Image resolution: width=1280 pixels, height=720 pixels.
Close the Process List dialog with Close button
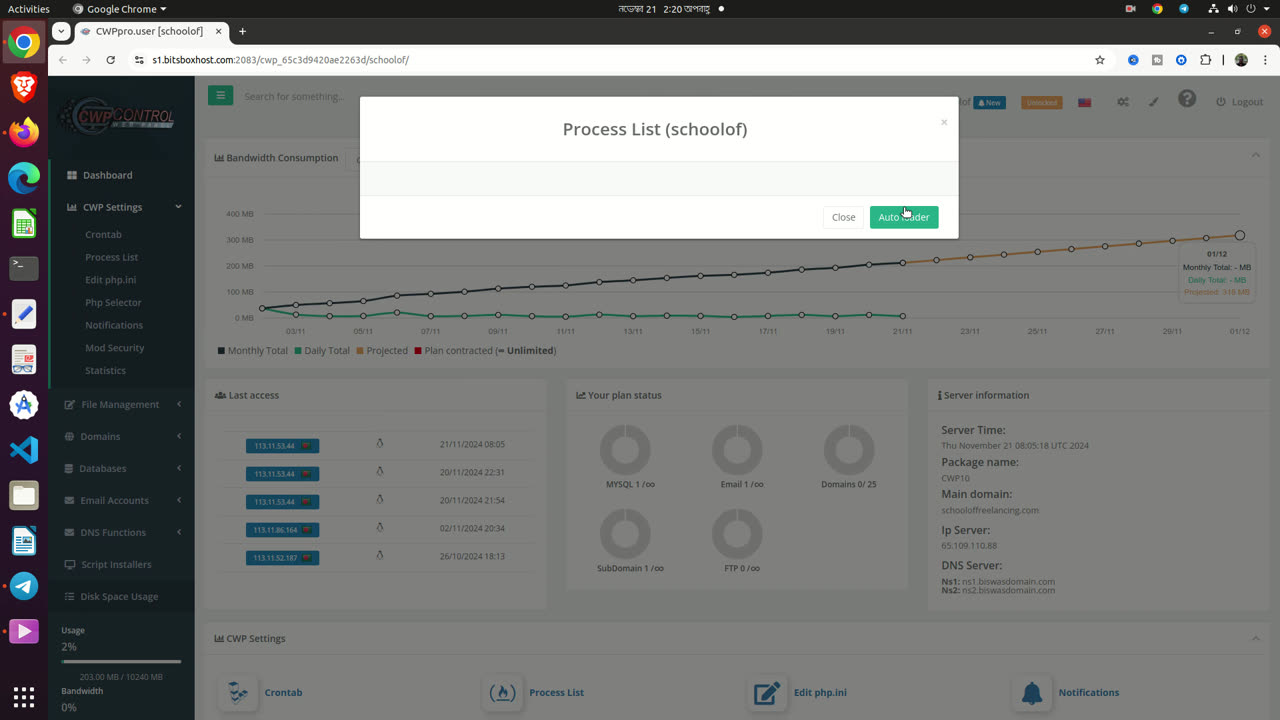pos(843,217)
